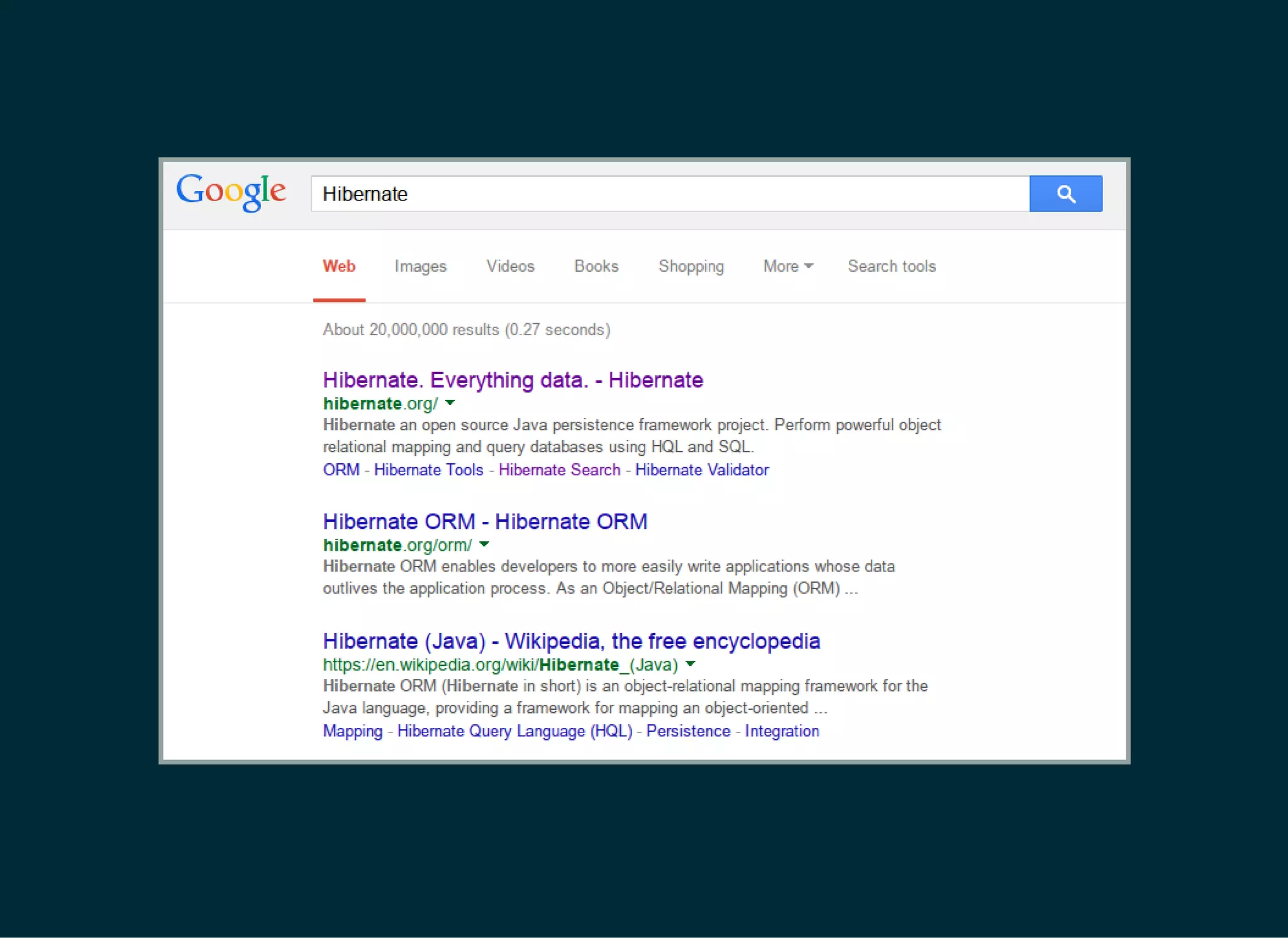Image resolution: width=1288 pixels, height=938 pixels.
Task: Click the en.wikipedia.org/wiki/Hibernate_(Java) URL text
Action: (x=500, y=665)
